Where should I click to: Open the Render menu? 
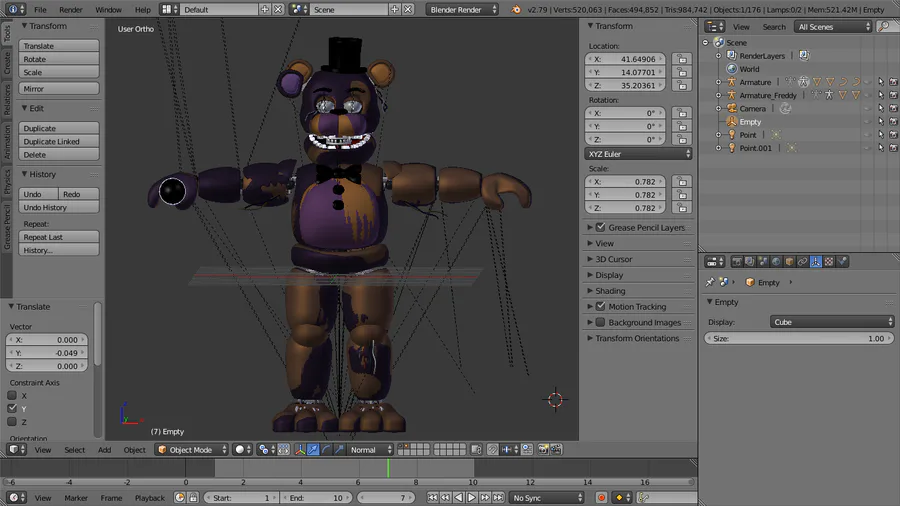point(71,10)
